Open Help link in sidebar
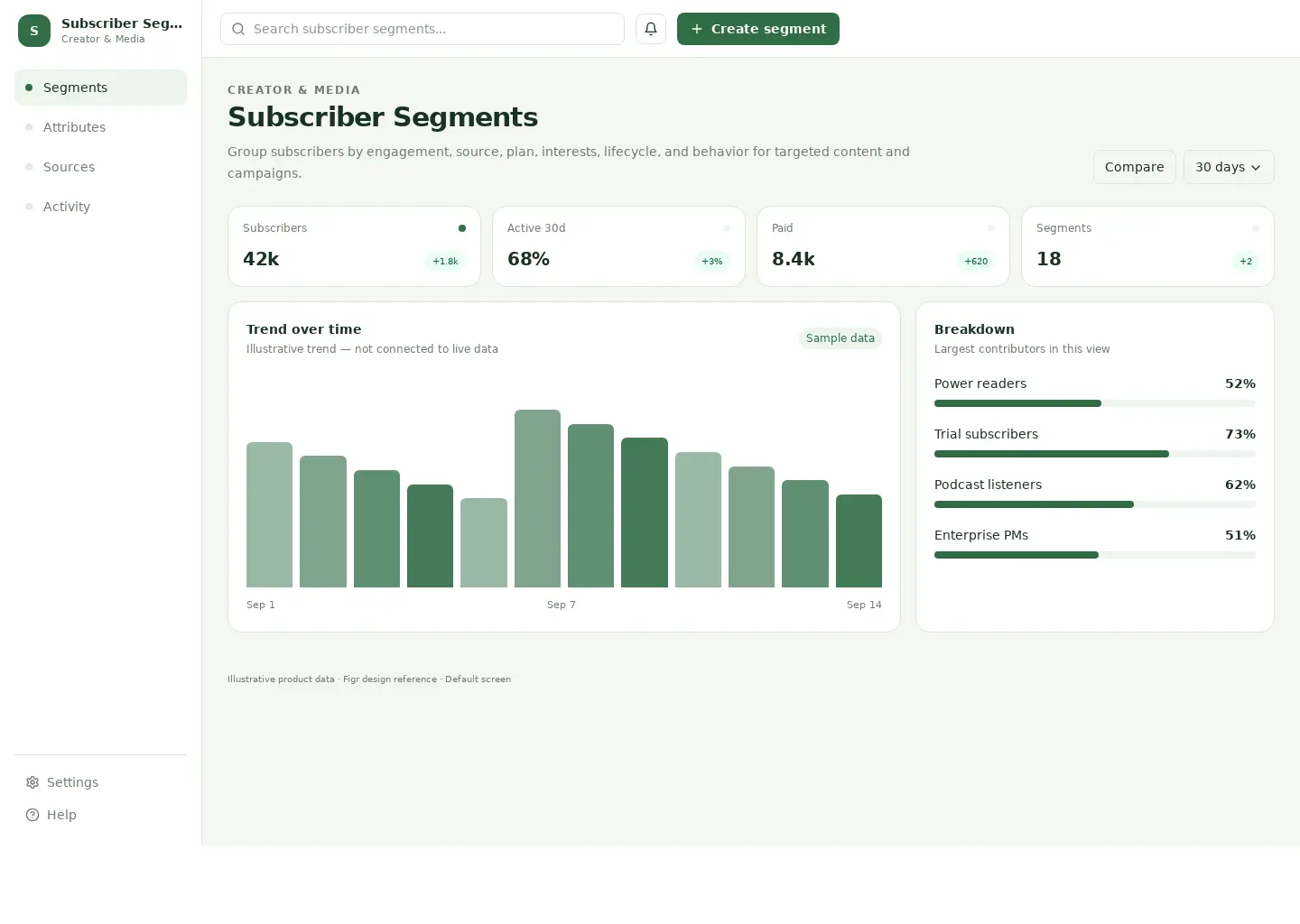Image resolution: width=1300 pixels, height=924 pixels. [100, 815]
